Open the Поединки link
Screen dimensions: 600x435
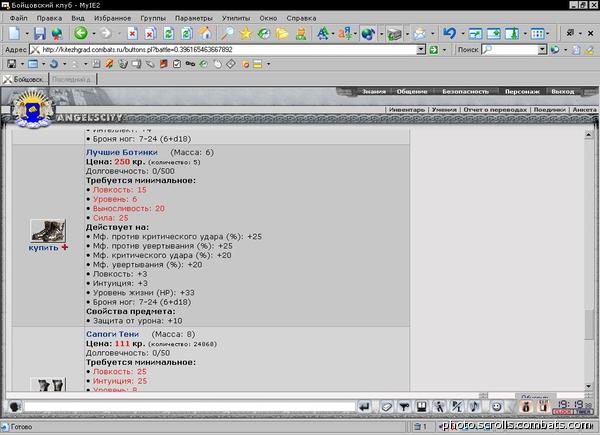point(549,109)
